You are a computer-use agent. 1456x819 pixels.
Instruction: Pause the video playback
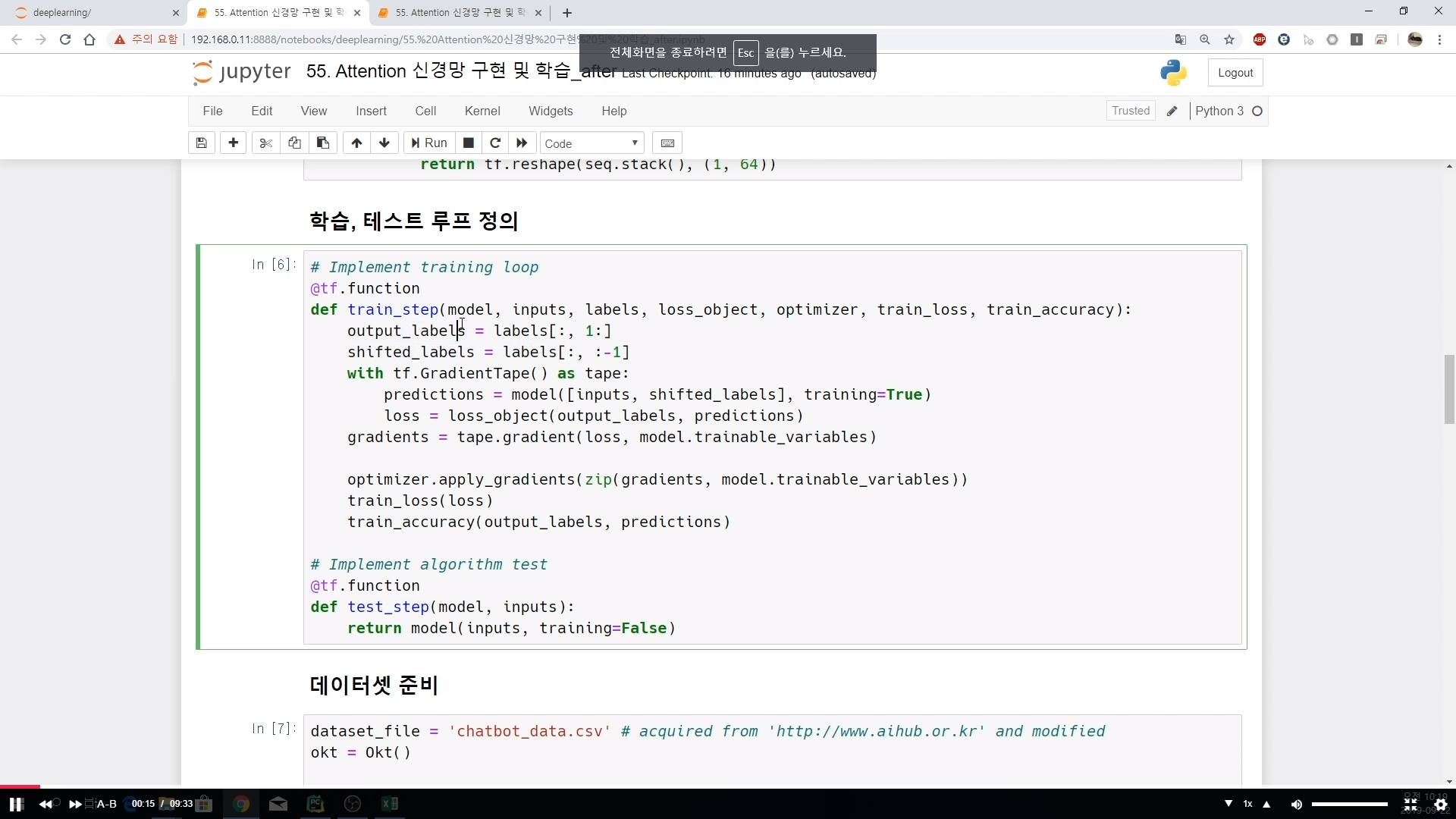coord(17,804)
